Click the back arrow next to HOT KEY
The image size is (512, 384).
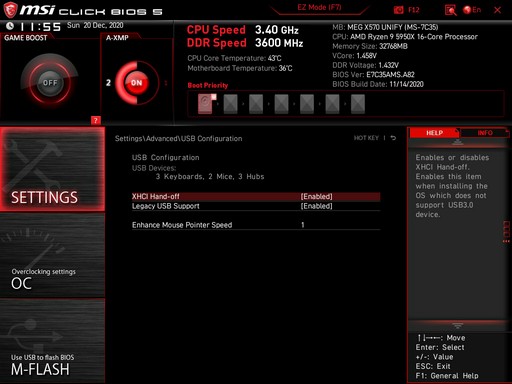[393, 138]
